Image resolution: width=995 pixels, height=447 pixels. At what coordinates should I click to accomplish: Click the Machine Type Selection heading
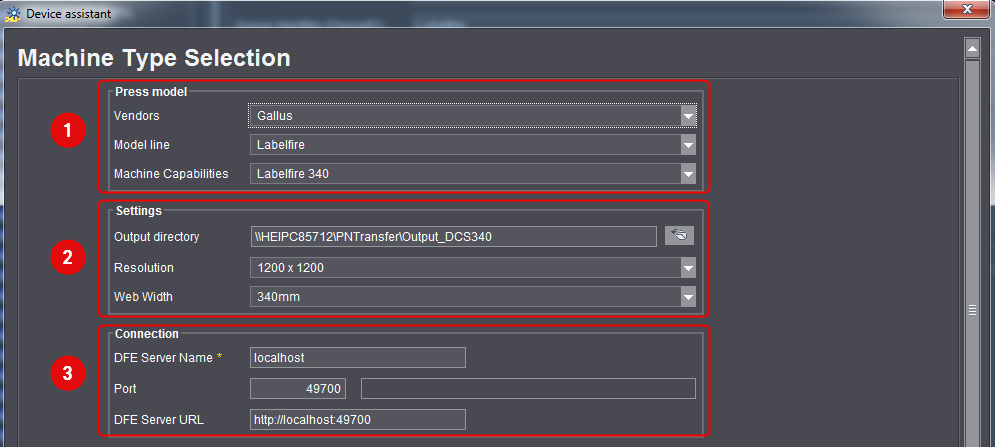pyautogui.click(x=154, y=58)
